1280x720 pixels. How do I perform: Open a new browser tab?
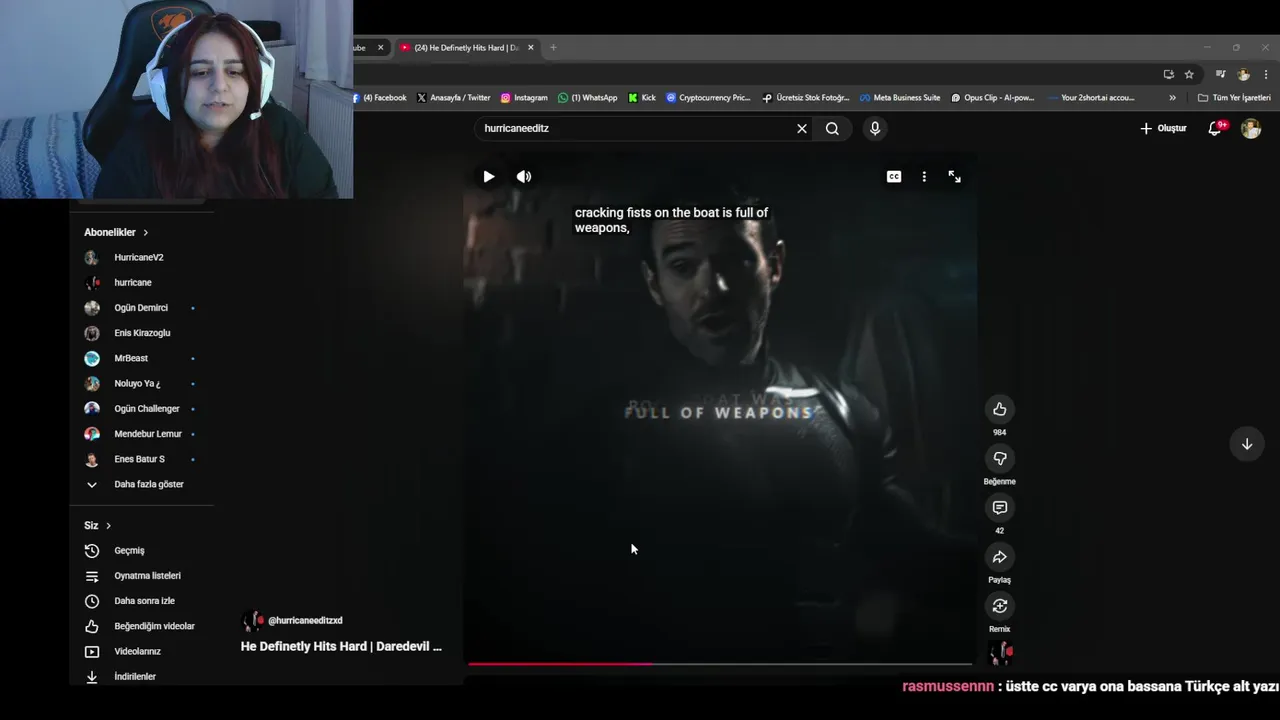pyautogui.click(x=553, y=47)
